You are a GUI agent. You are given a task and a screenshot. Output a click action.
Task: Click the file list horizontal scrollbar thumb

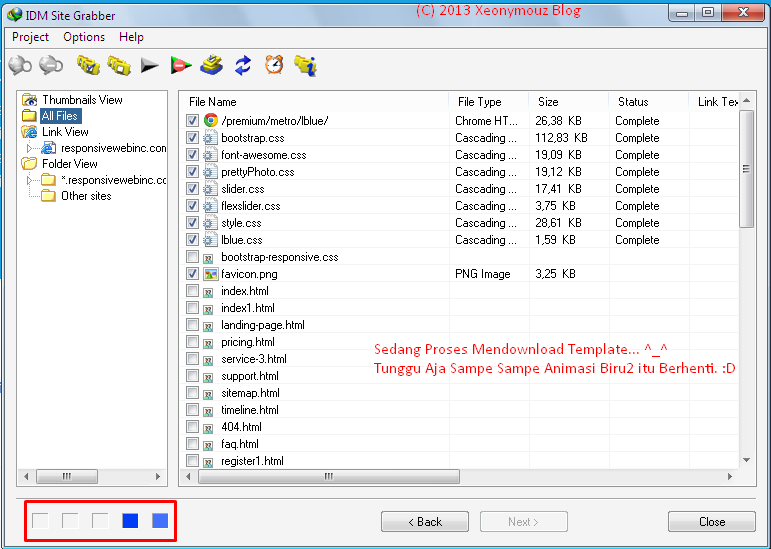pyautogui.click(x=329, y=476)
